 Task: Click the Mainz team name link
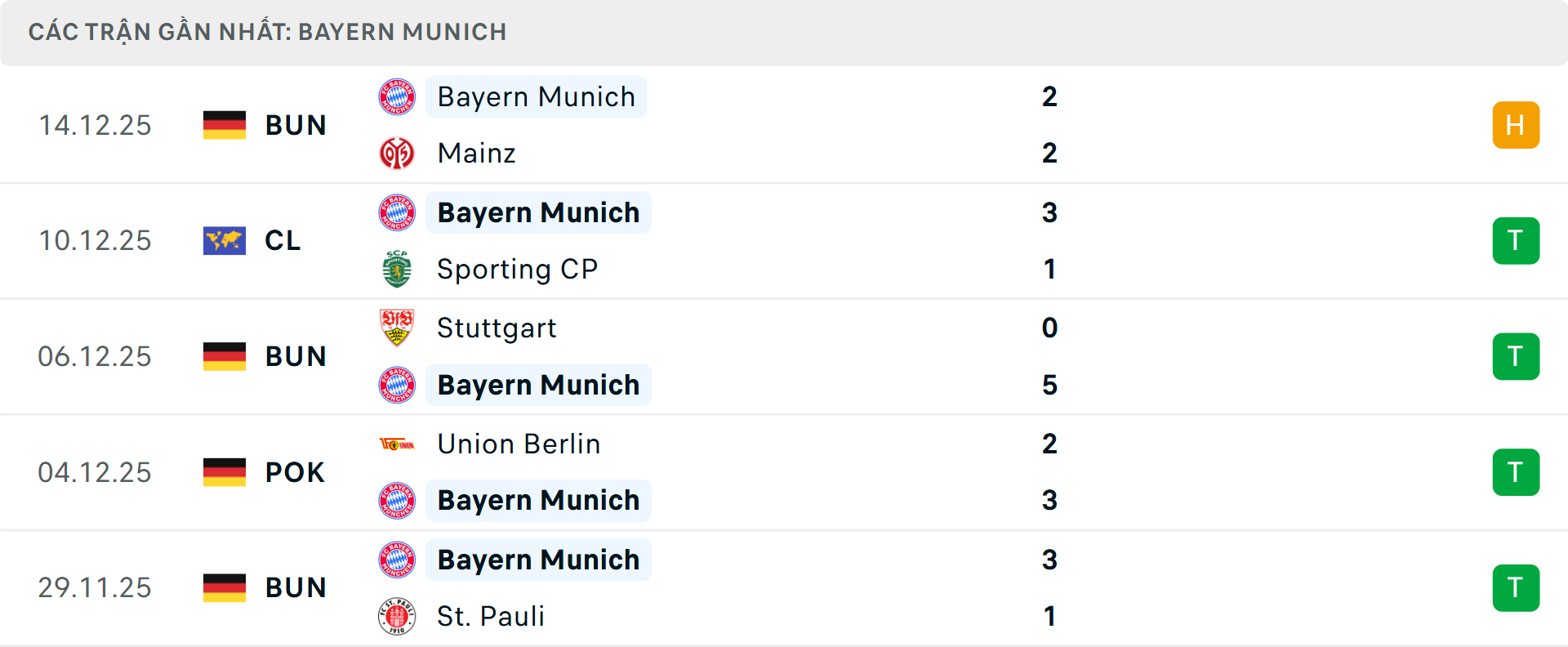click(x=476, y=153)
